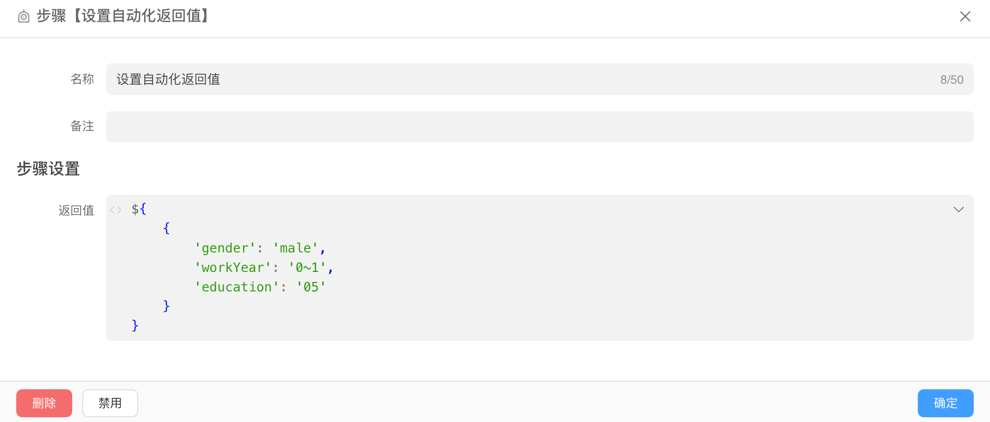Click the 'gender' key in the code
This screenshot has height=422, width=990.
(225, 248)
